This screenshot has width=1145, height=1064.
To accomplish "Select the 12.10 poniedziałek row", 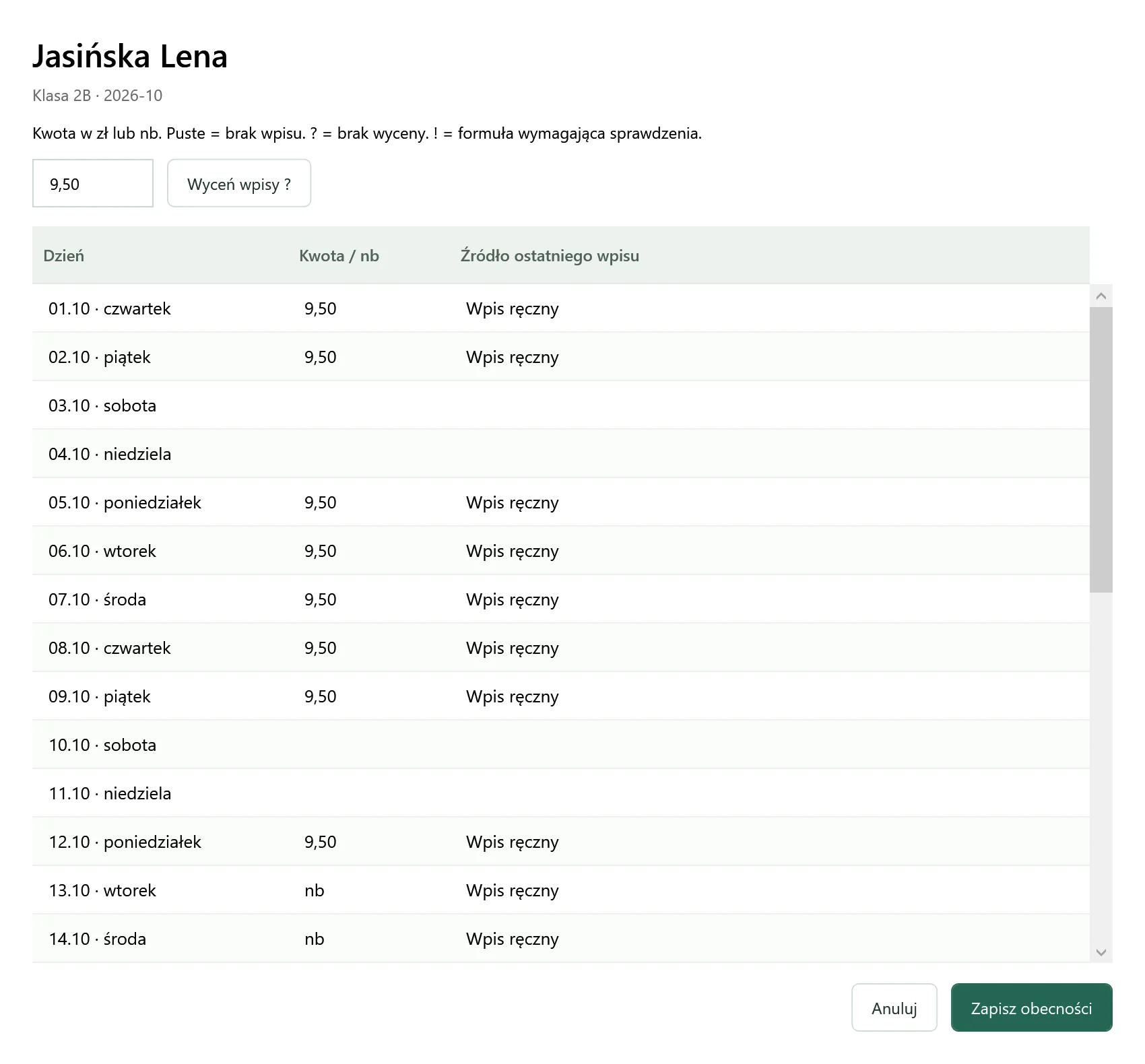I will click(x=561, y=842).
